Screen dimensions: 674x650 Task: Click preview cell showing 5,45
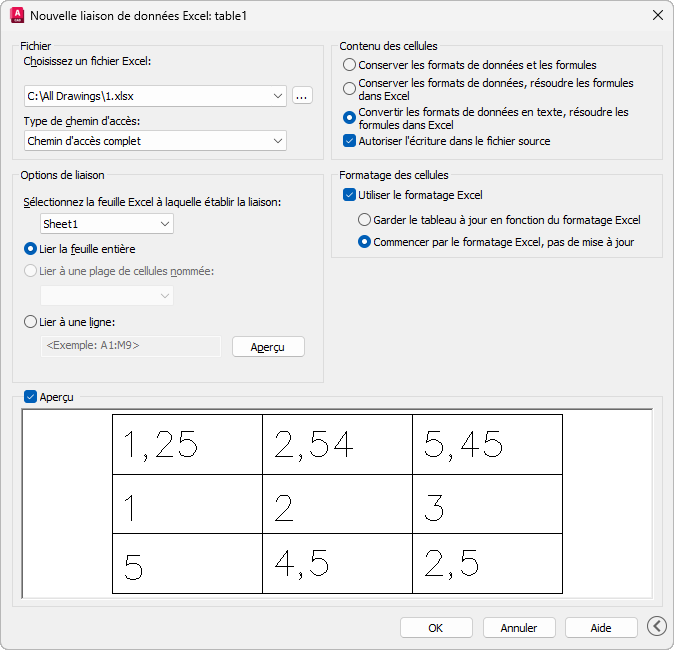487,445
